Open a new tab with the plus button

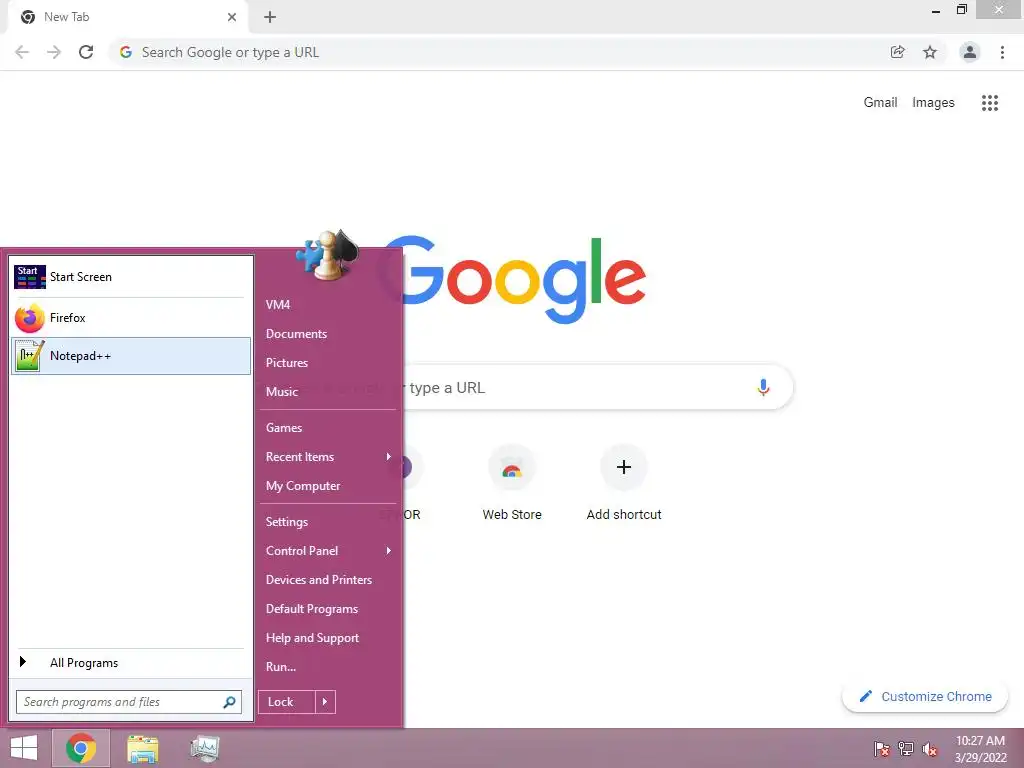tap(270, 17)
